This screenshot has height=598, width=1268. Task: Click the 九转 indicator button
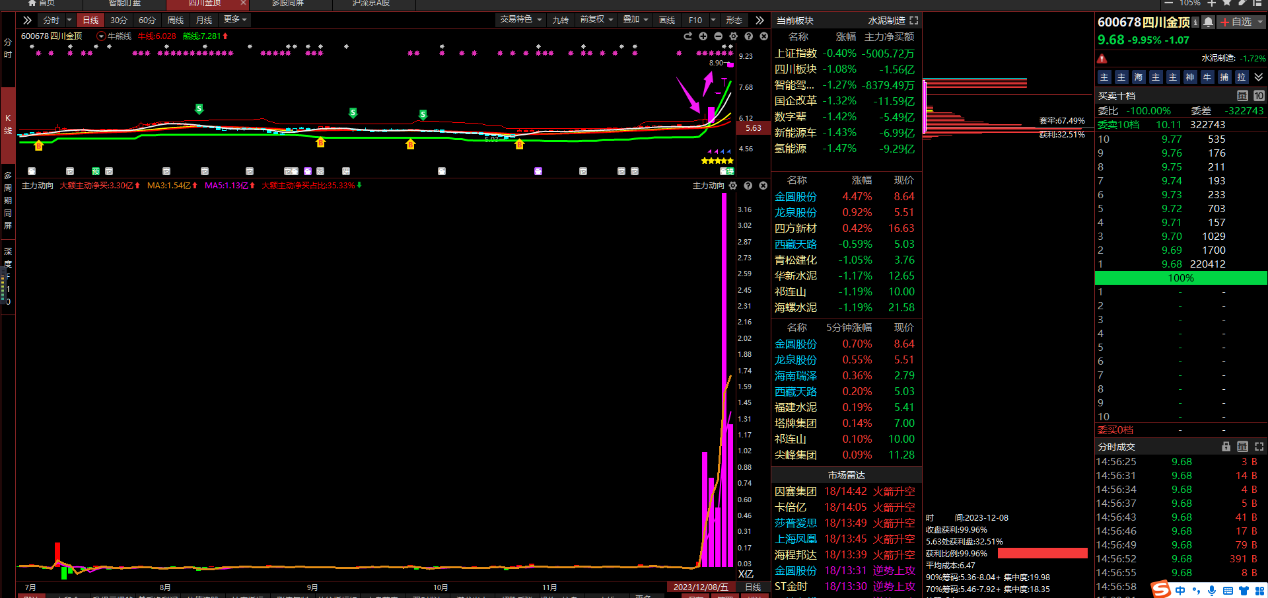click(x=560, y=20)
